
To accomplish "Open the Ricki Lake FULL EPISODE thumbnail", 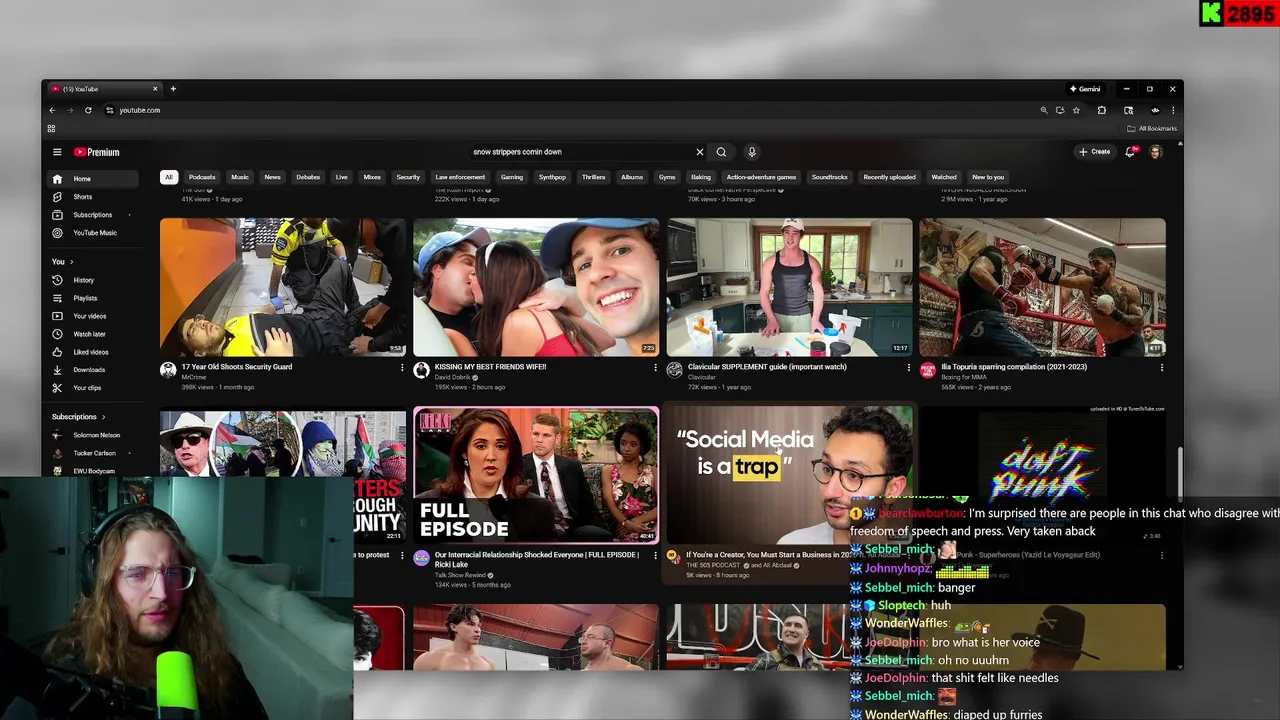I will click(x=536, y=475).
